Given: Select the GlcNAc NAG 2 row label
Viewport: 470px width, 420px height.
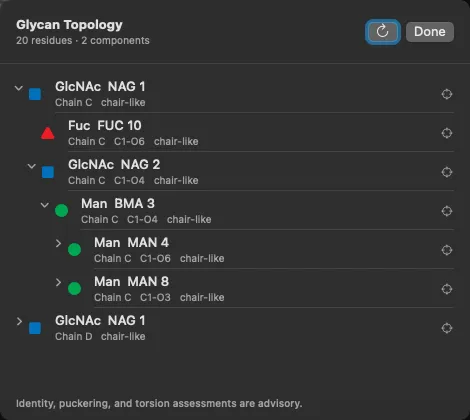Looking at the screenshot, I should tap(114, 165).
